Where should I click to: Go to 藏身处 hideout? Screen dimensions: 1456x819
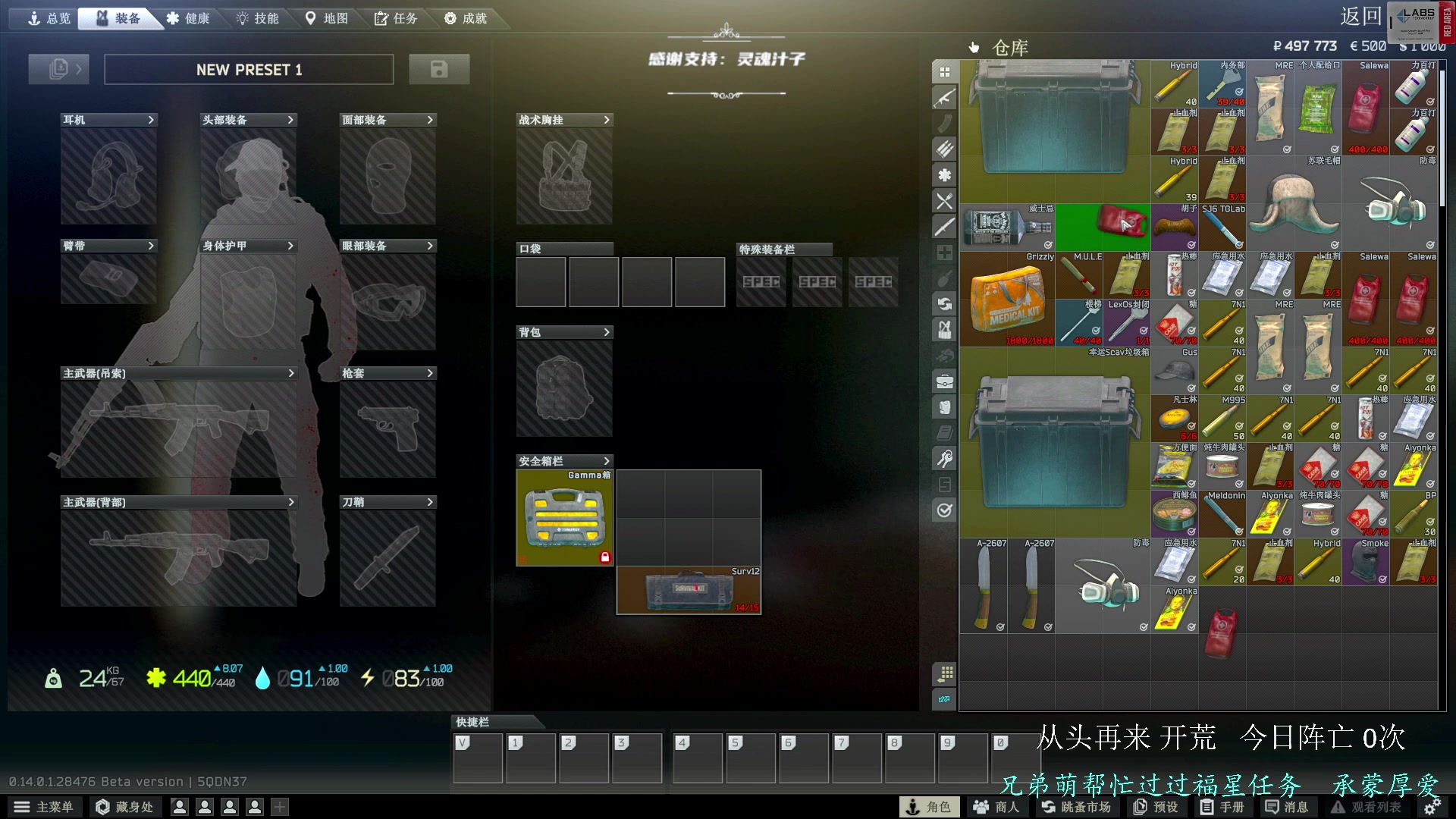coord(125,807)
